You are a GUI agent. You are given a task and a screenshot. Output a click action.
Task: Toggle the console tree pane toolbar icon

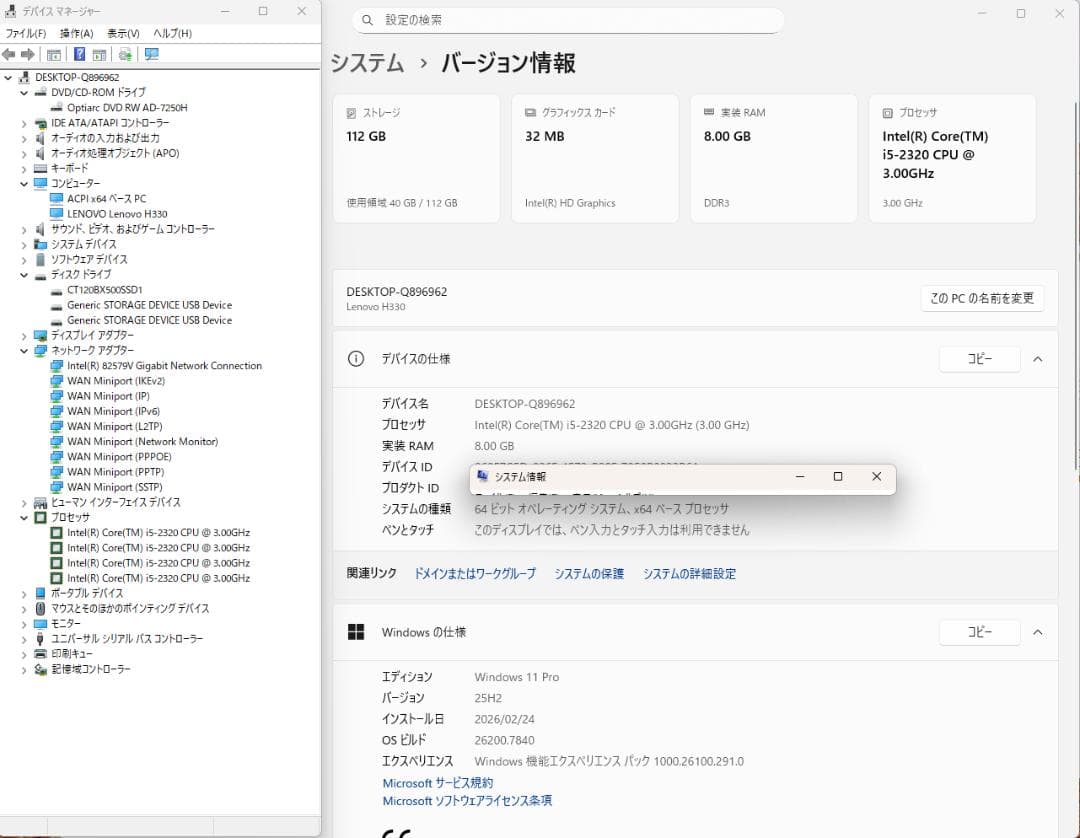click(x=54, y=54)
